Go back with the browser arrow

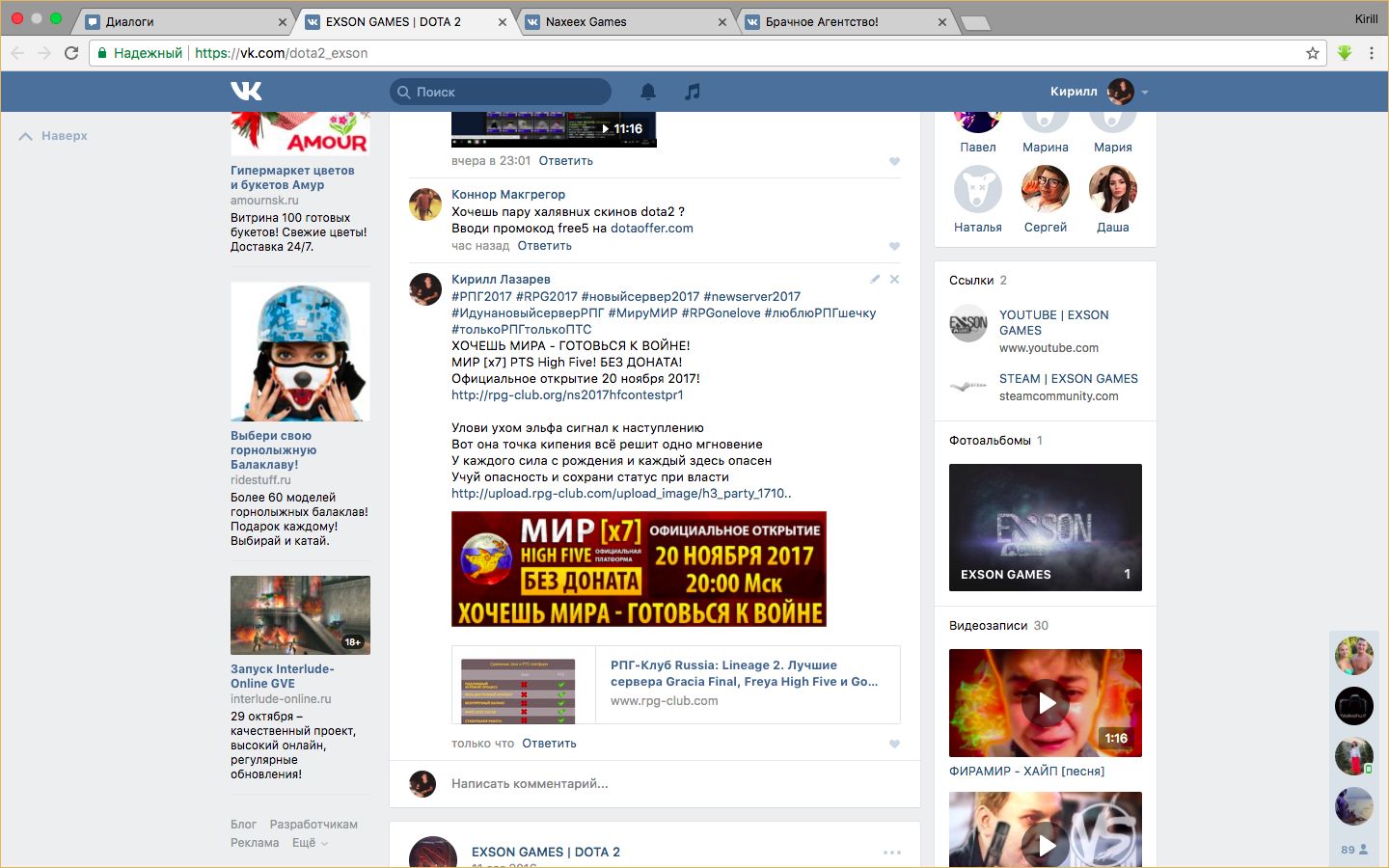pos(17,53)
